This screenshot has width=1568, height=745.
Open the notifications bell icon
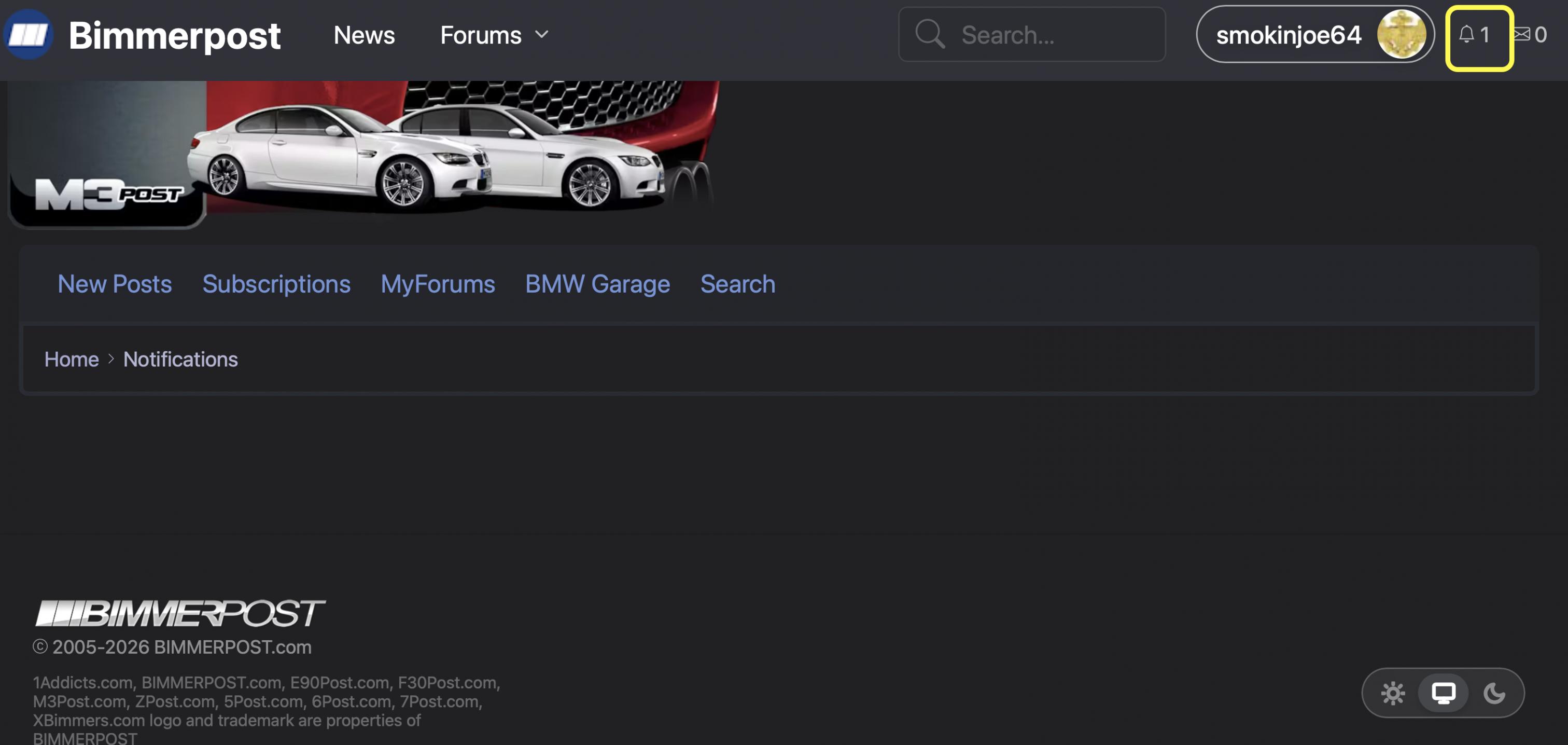coord(1466,35)
